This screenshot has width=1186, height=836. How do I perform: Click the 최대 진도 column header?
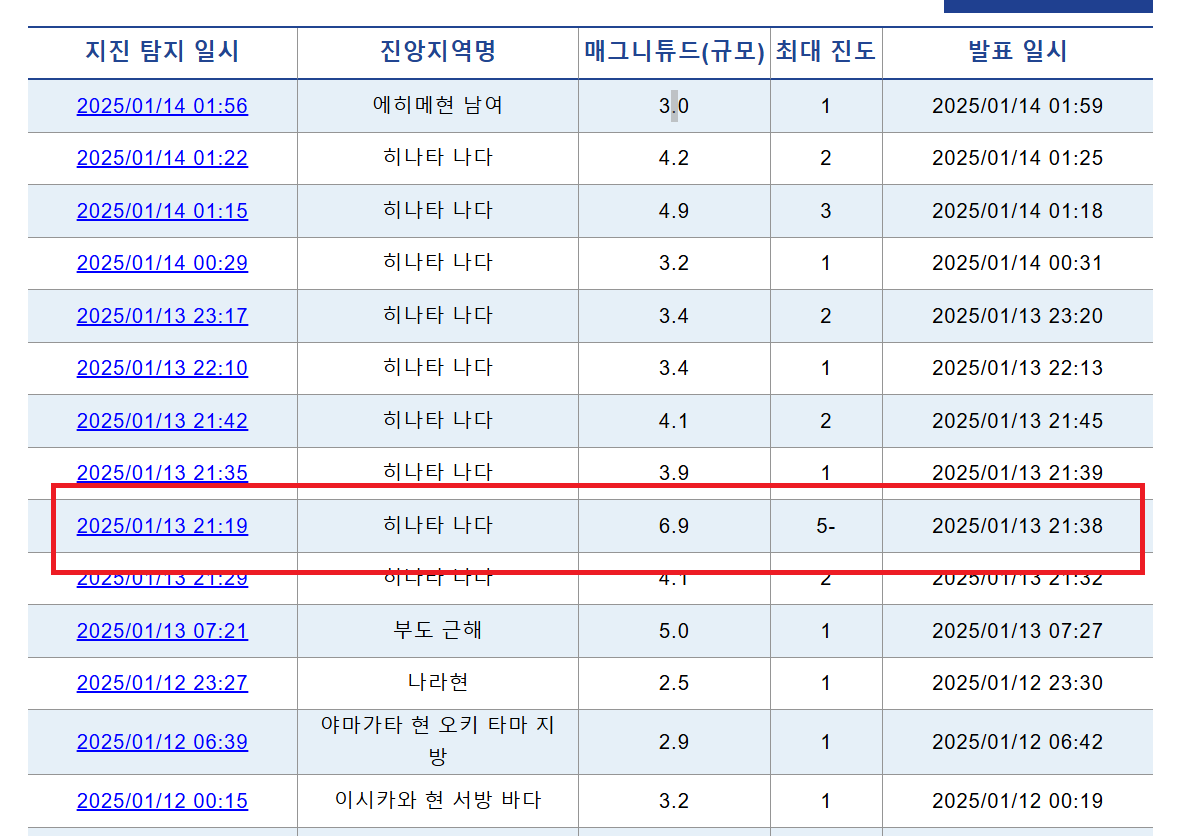(825, 51)
